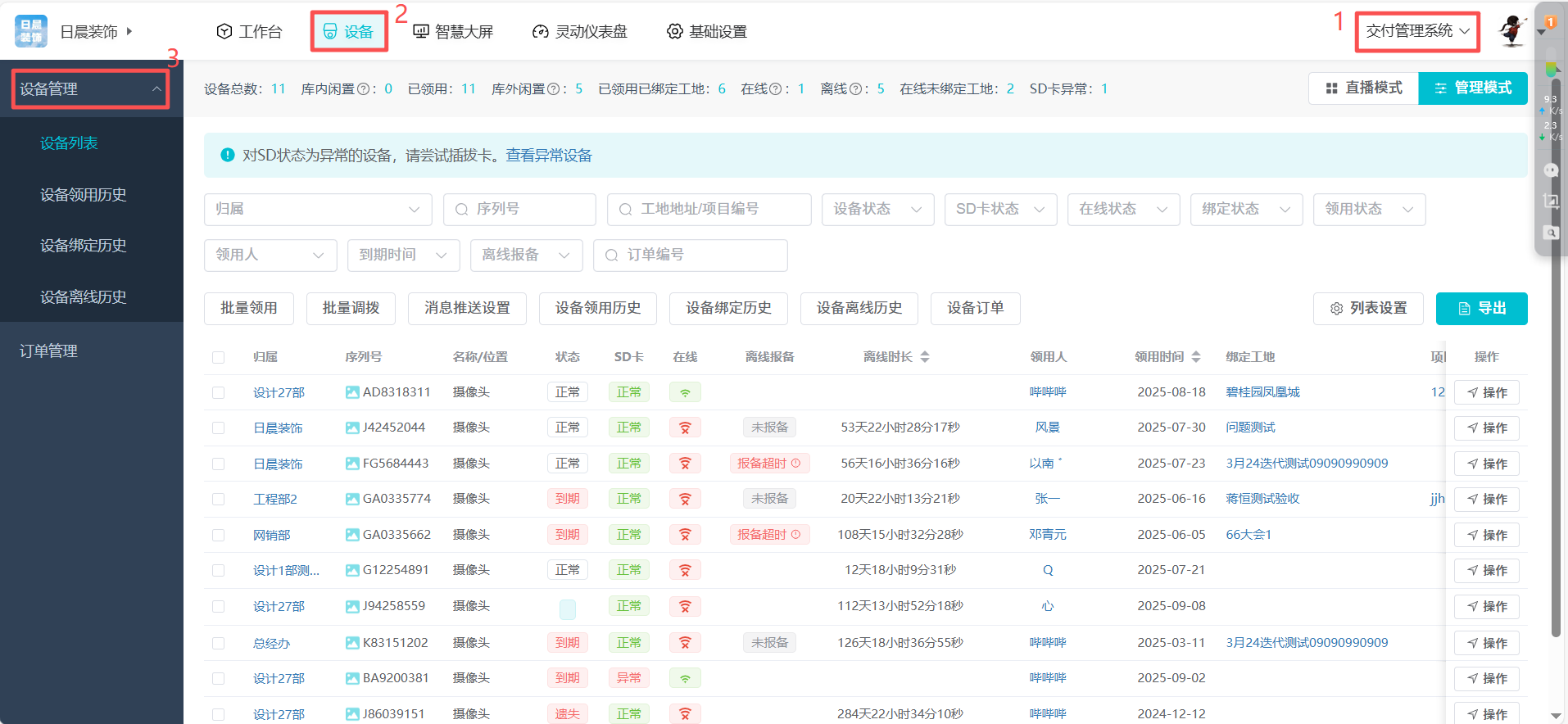
Task: Click help icon next to 库外闲置
Action: click(553, 89)
